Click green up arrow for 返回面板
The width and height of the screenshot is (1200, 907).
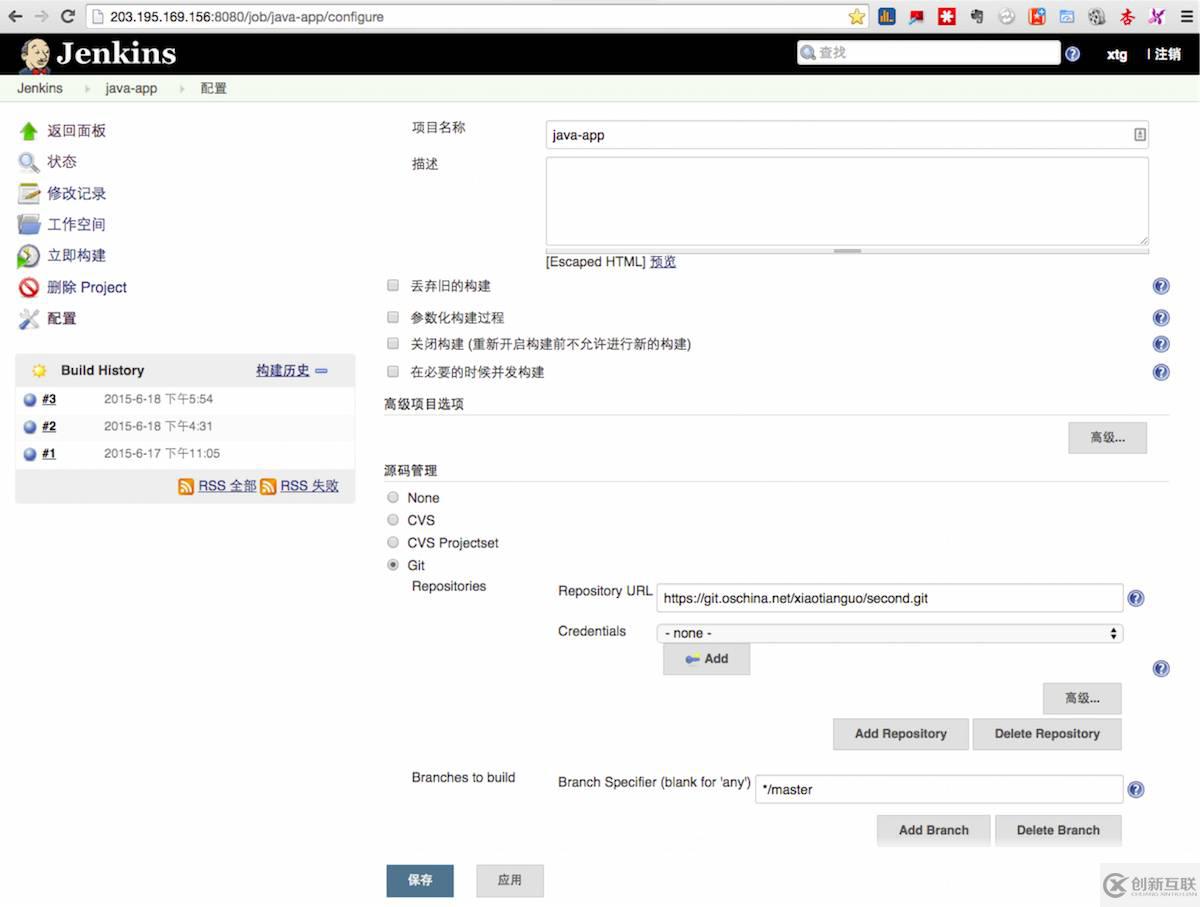coord(29,131)
